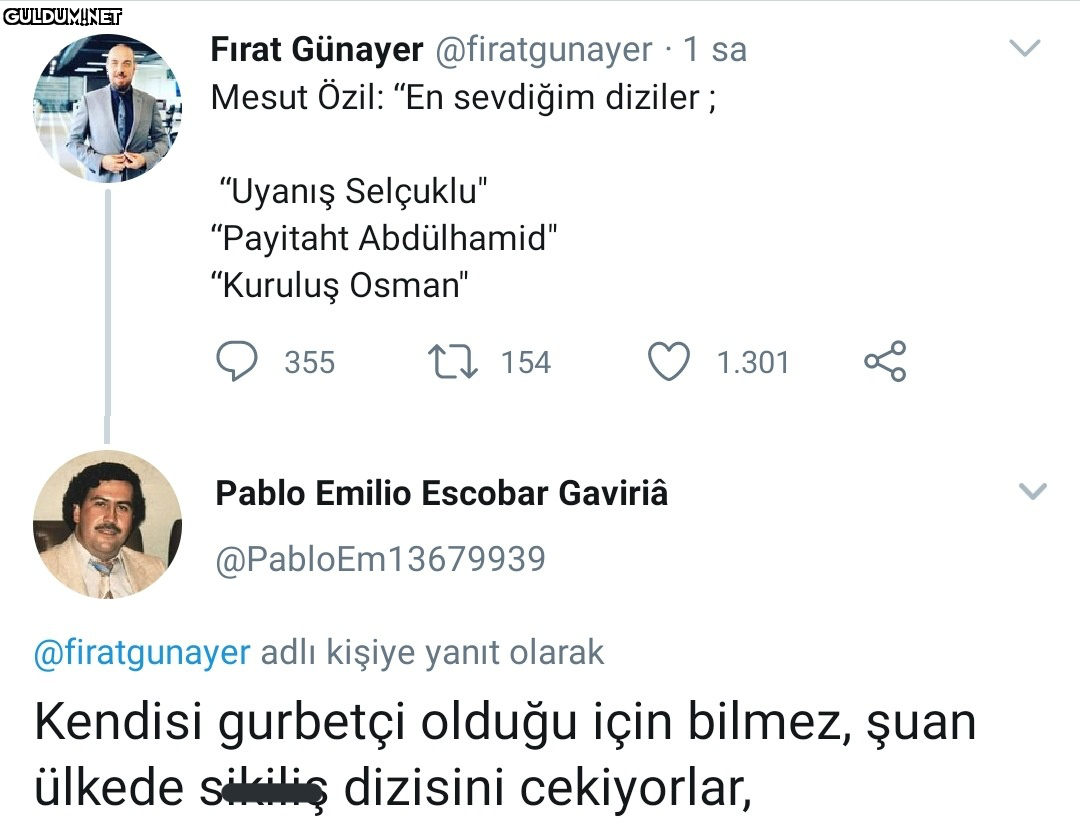Screen dimensions: 1080x823
Task: Click the 1.301 likes count
Action: (x=753, y=362)
